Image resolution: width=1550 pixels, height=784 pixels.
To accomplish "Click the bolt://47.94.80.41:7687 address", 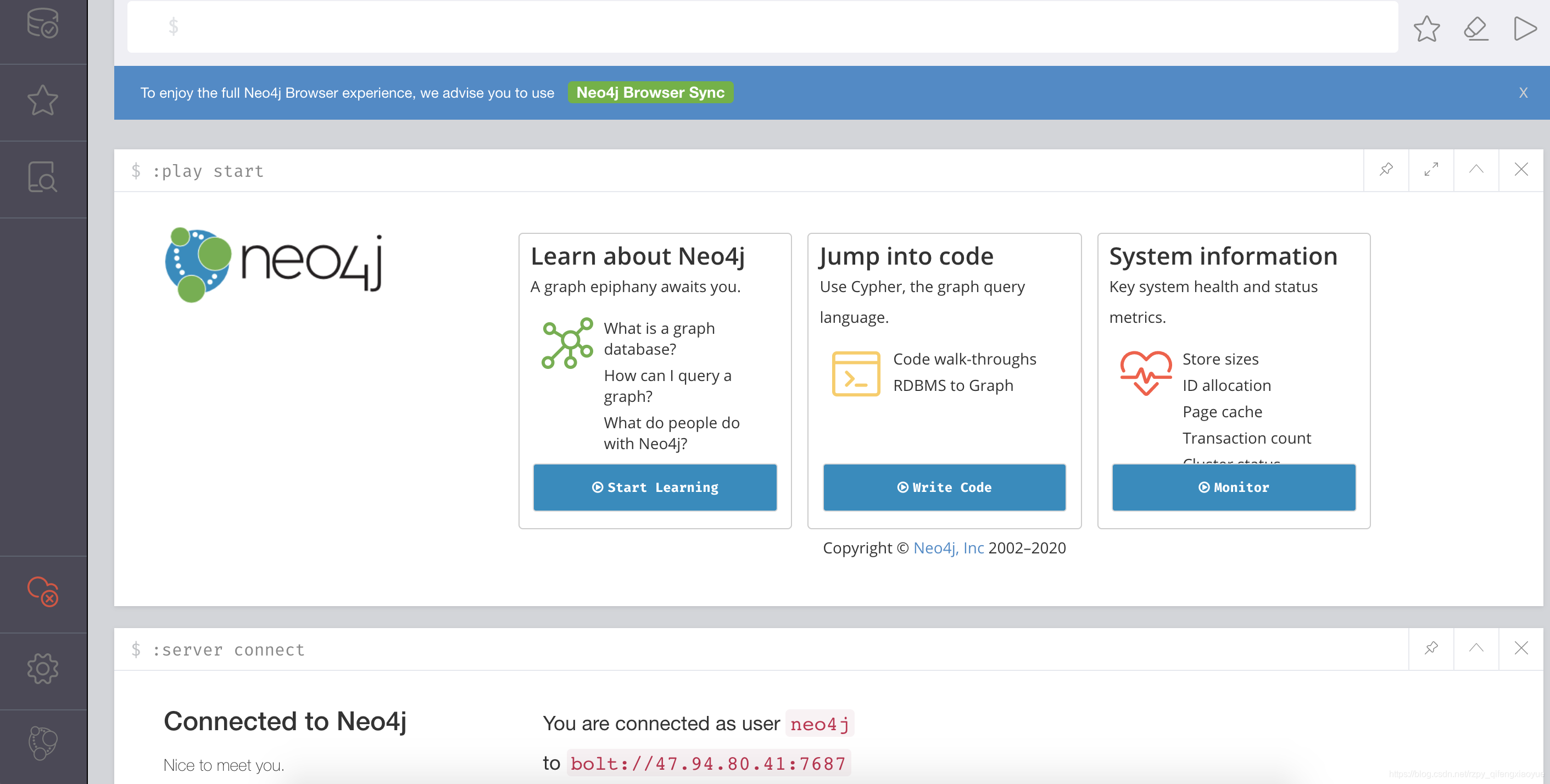I will click(x=708, y=764).
